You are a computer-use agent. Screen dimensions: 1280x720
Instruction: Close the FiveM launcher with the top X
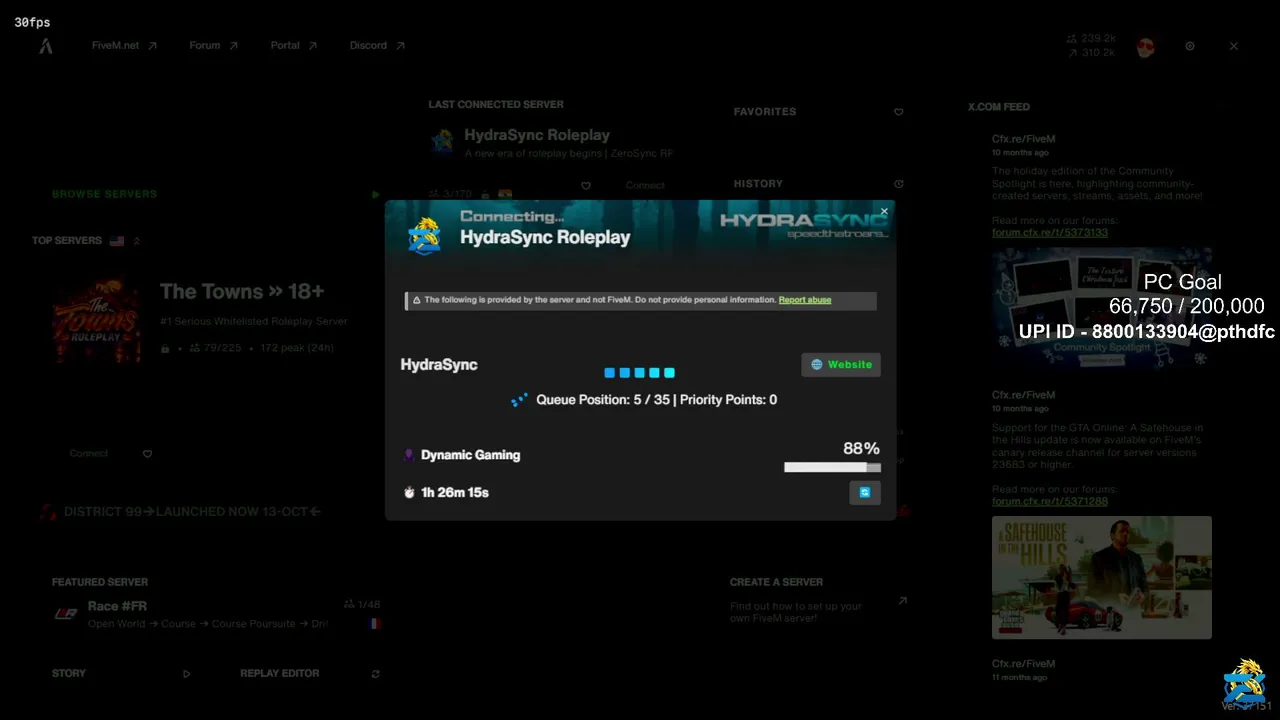1234,46
